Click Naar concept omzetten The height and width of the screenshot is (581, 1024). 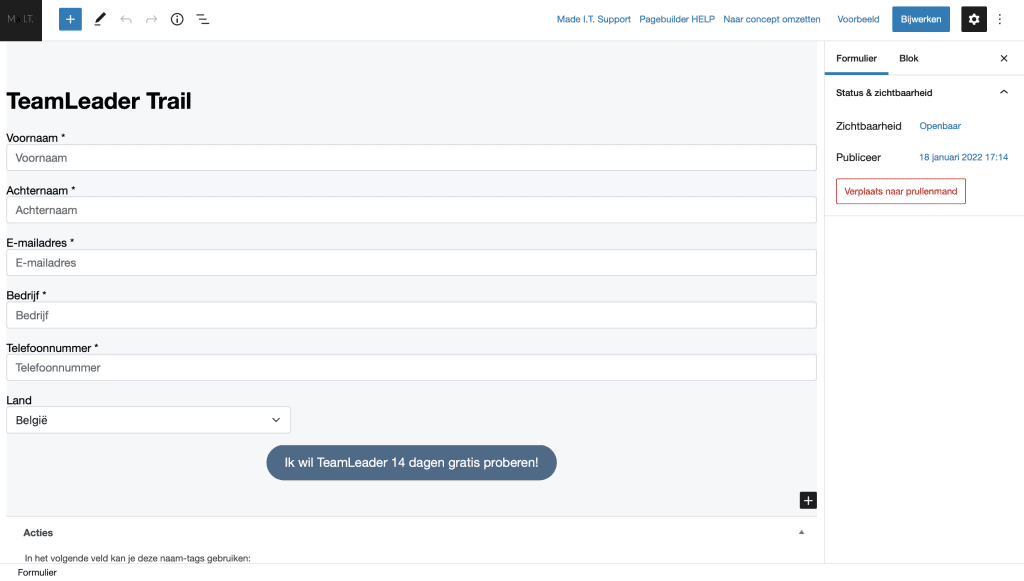[x=771, y=19]
